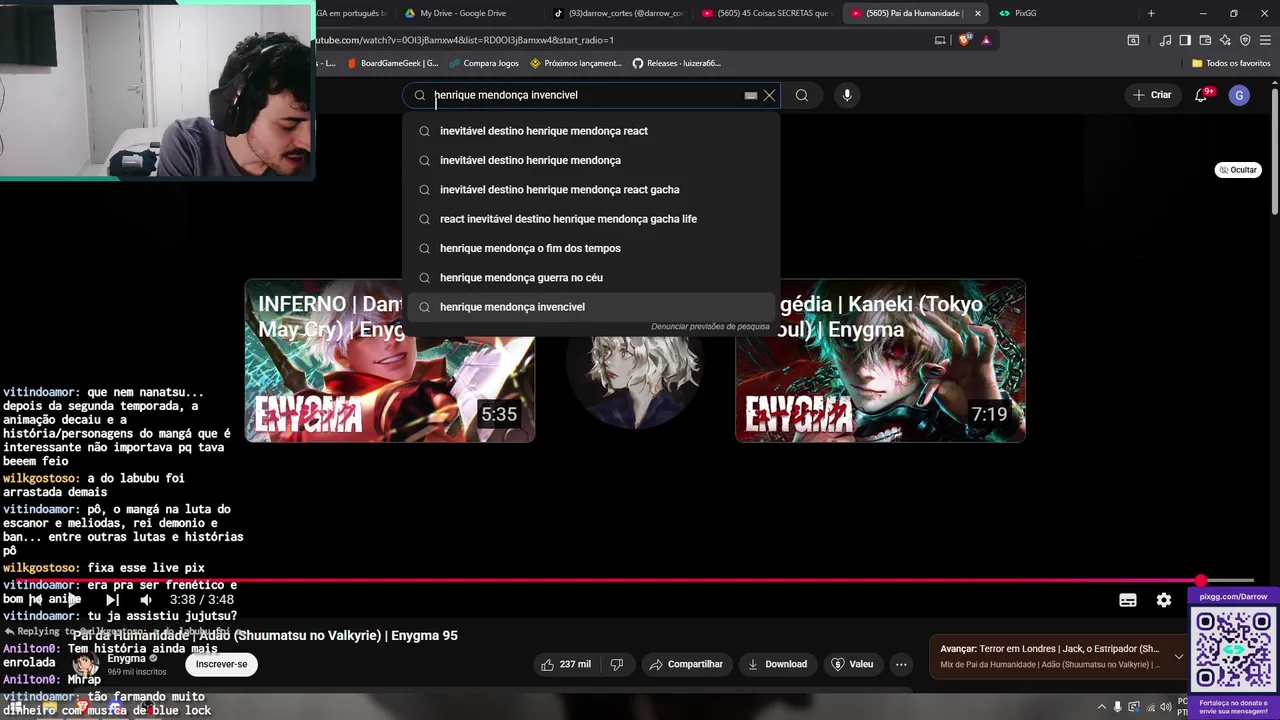Select suggestion 'inevitável destino henrique mendonça react'
Viewport: 1280px width, 720px height.
(x=591, y=131)
